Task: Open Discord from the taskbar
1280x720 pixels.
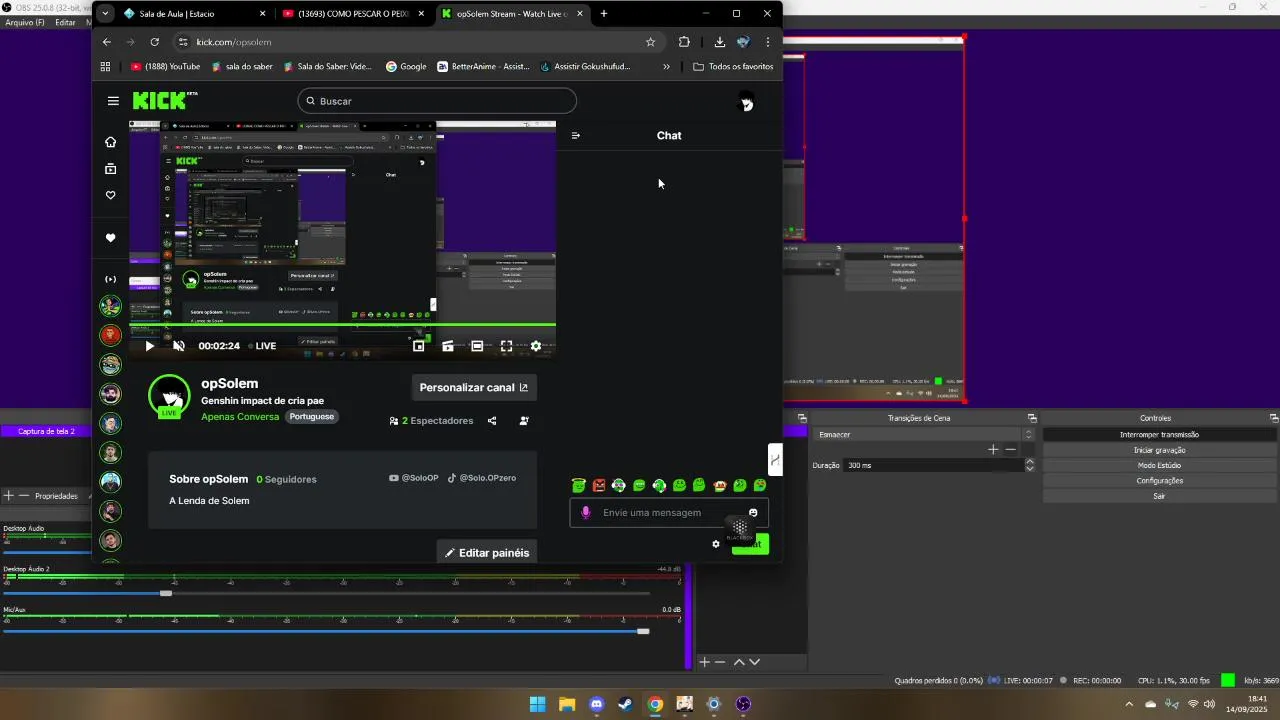Action: 597,704
